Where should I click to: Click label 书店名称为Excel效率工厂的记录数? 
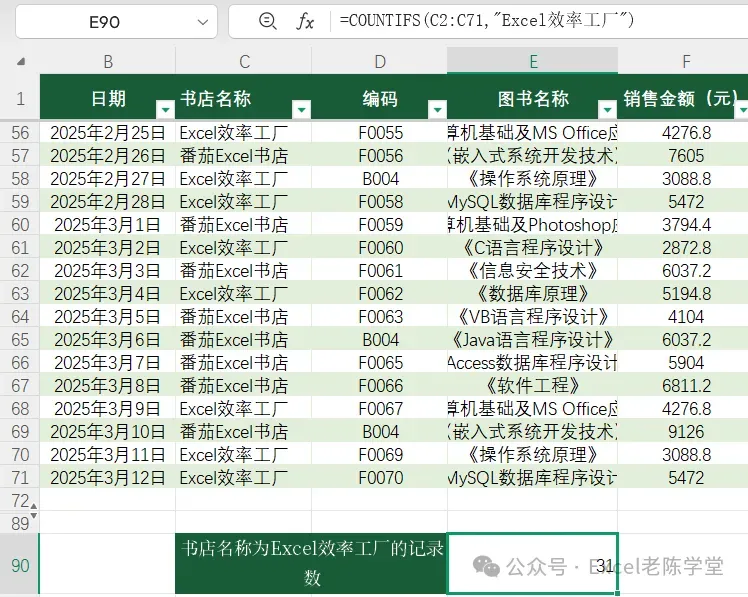tap(311, 564)
